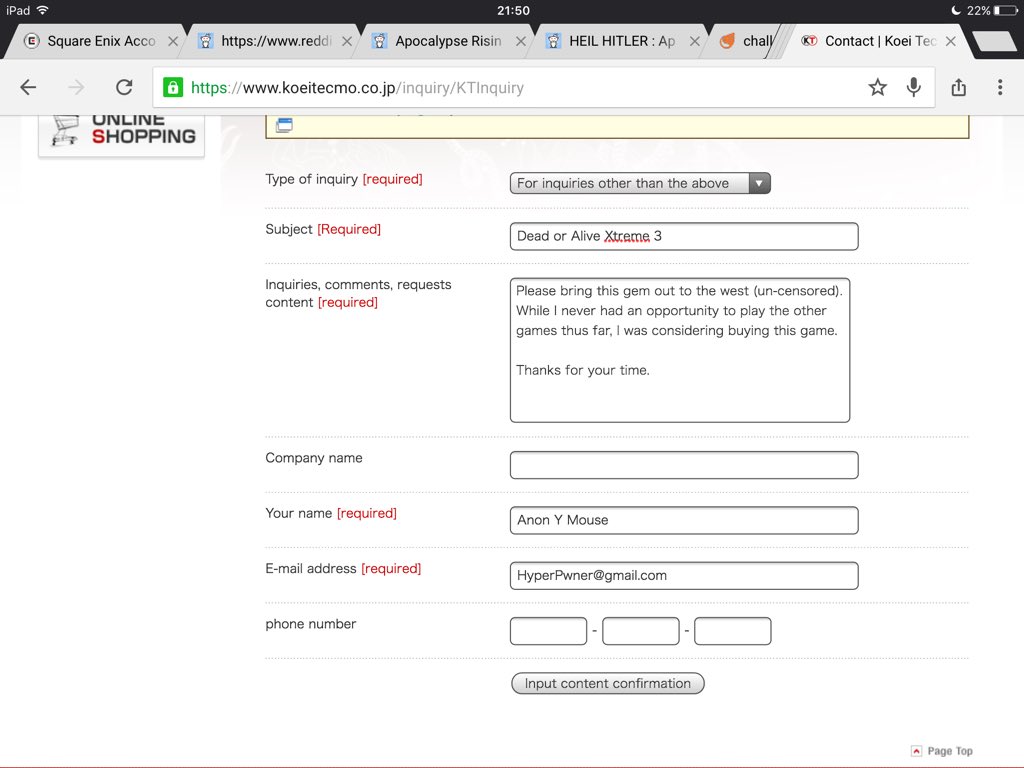The image size is (1024, 768).
Task: Tap the battery indicator in status bar
Action: (1004, 10)
